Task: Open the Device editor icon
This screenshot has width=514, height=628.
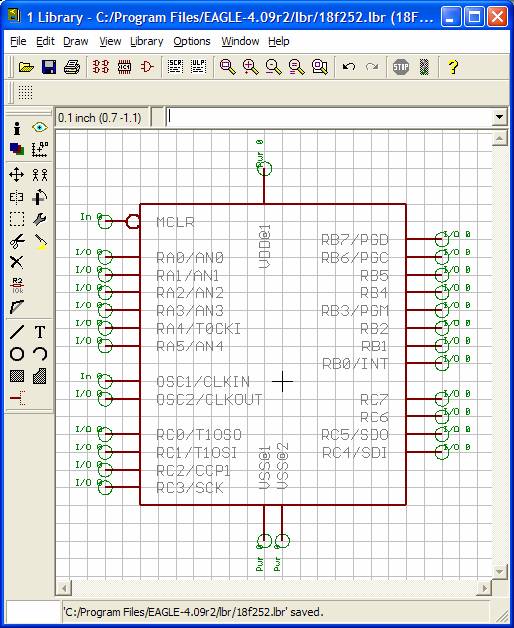Action: point(101,66)
